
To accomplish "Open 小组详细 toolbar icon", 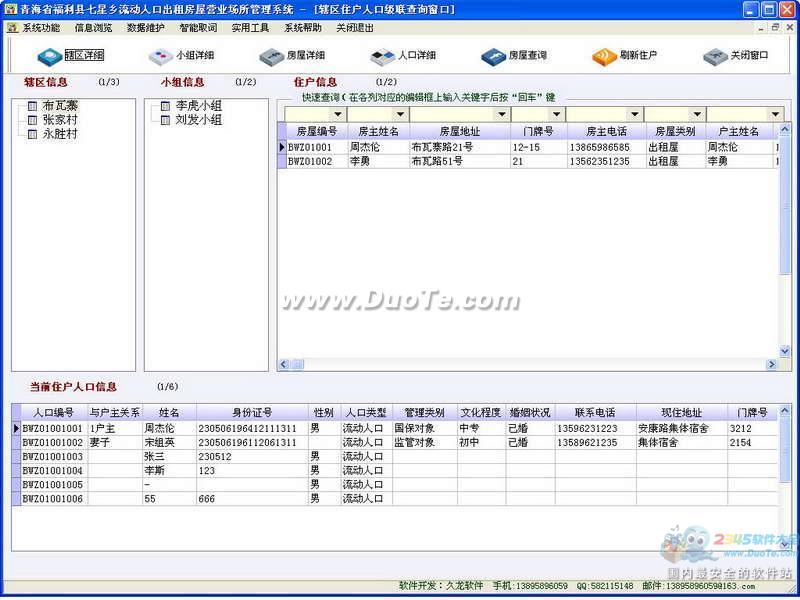I will 161,56.
